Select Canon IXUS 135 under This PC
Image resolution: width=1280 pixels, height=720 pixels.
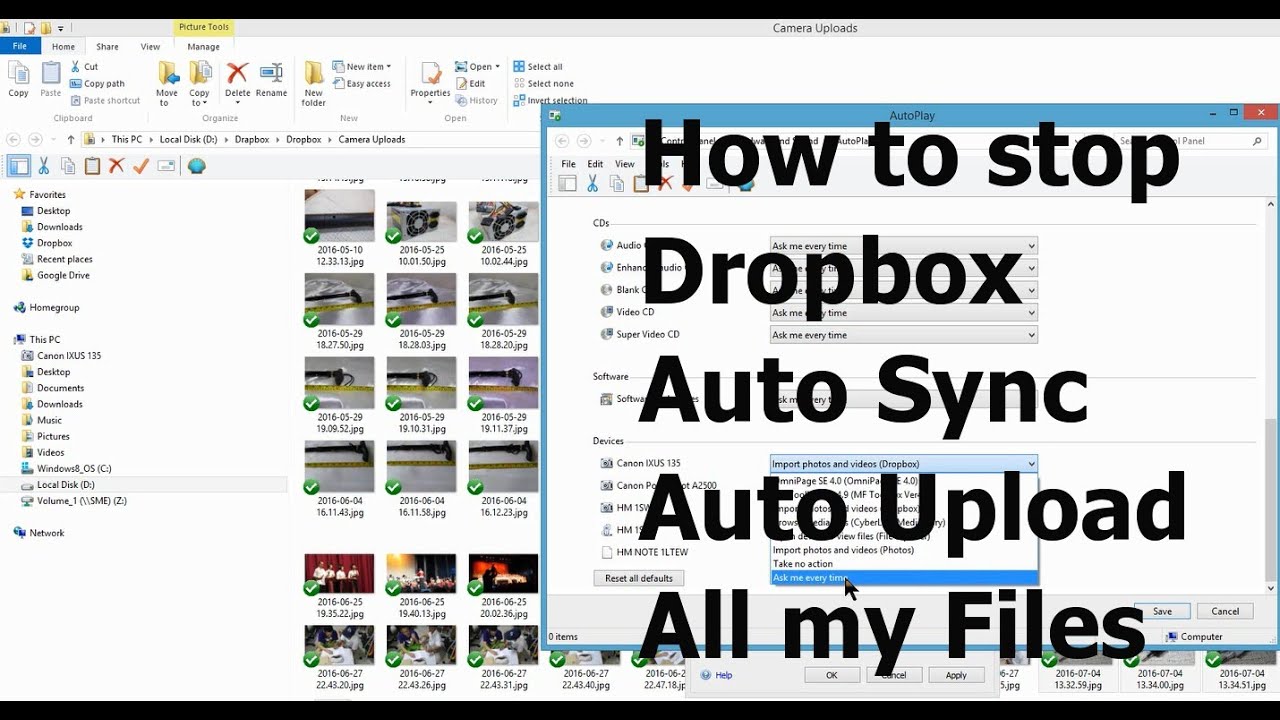tap(68, 356)
